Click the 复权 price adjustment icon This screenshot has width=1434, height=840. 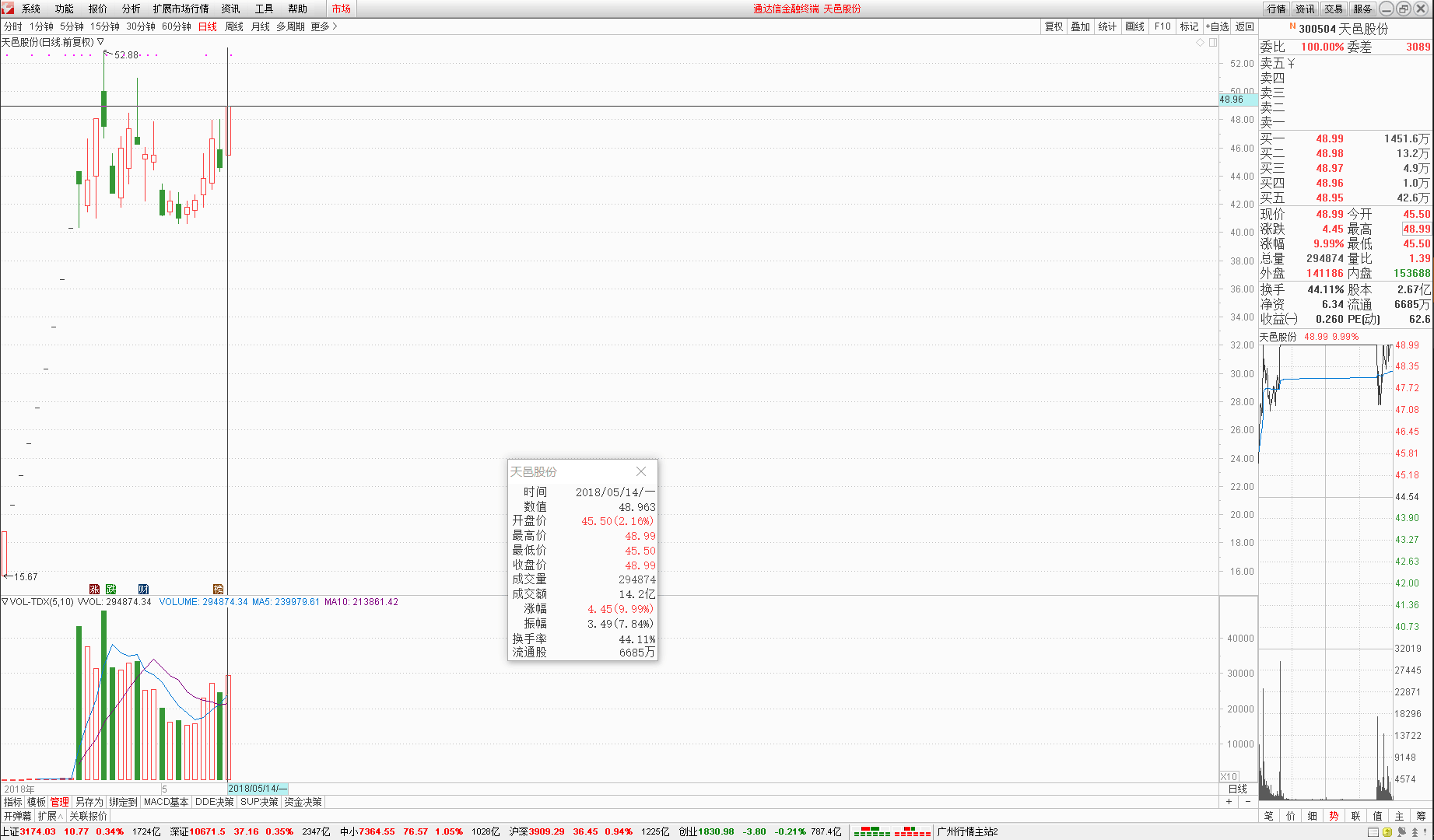click(1053, 26)
